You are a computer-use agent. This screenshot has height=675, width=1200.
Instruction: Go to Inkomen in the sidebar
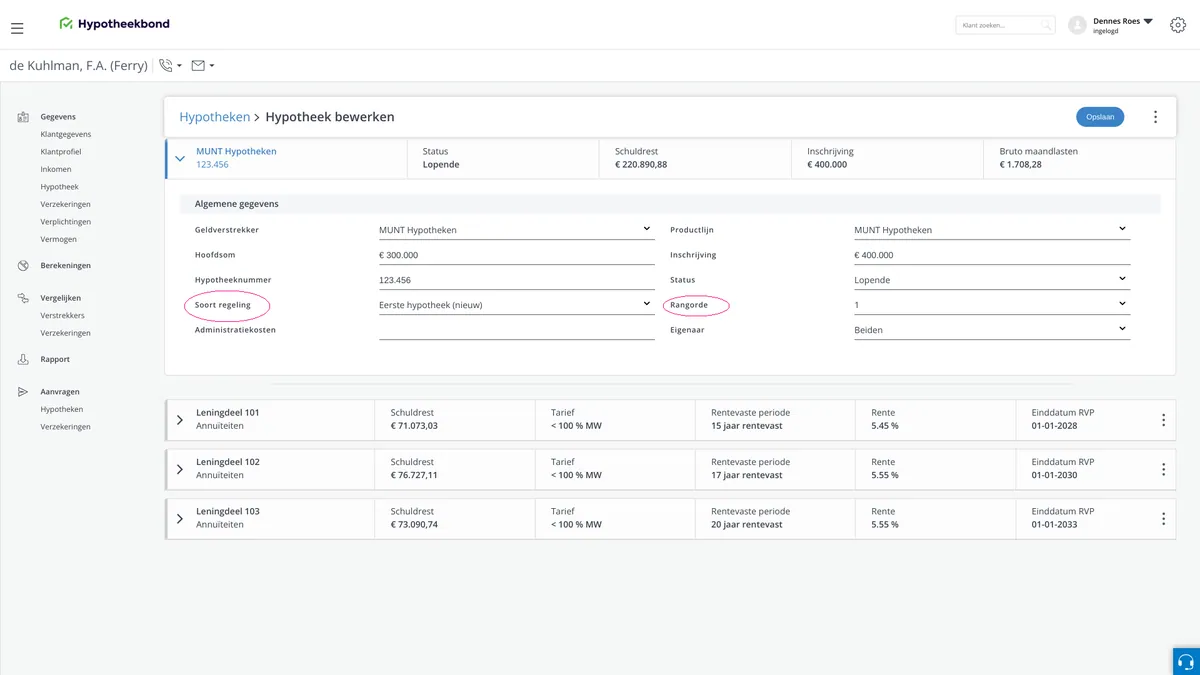click(56, 169)
